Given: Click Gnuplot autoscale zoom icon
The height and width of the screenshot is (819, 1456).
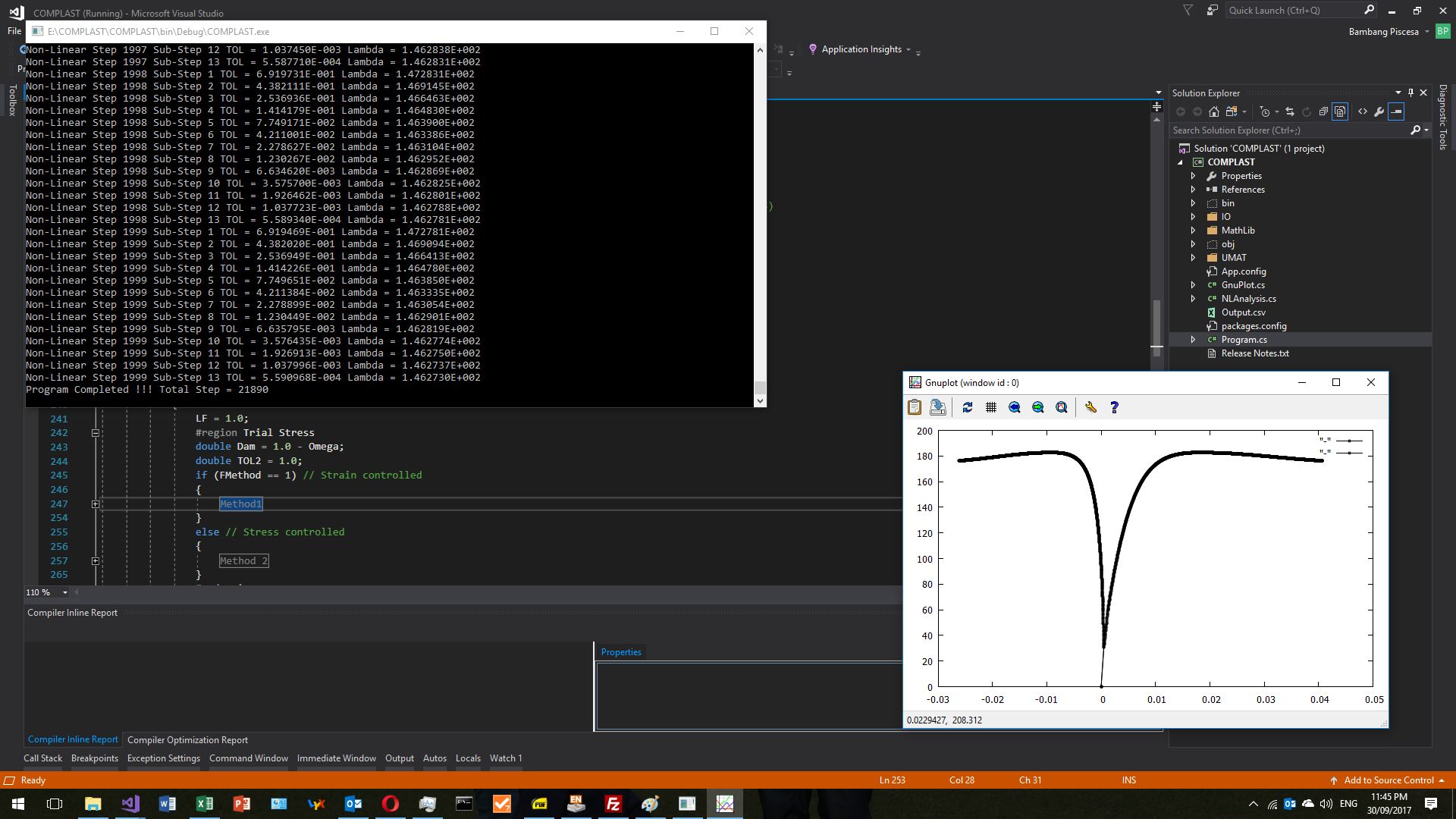Looking at the screenshot, I should (1062, 407).
